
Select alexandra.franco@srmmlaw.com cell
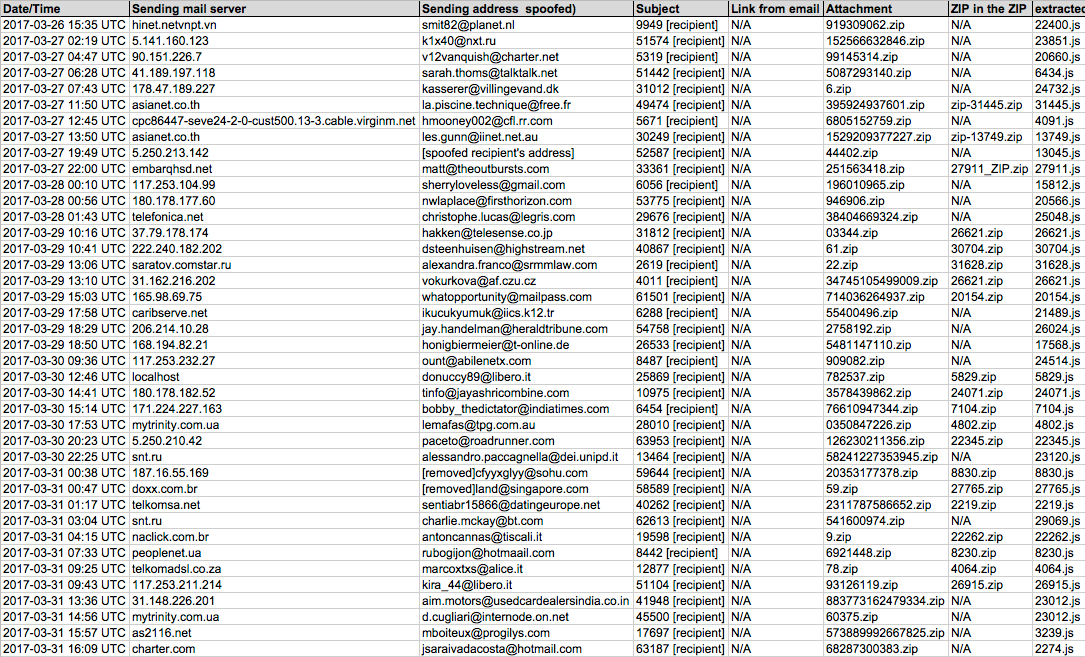tap(526, 264)
